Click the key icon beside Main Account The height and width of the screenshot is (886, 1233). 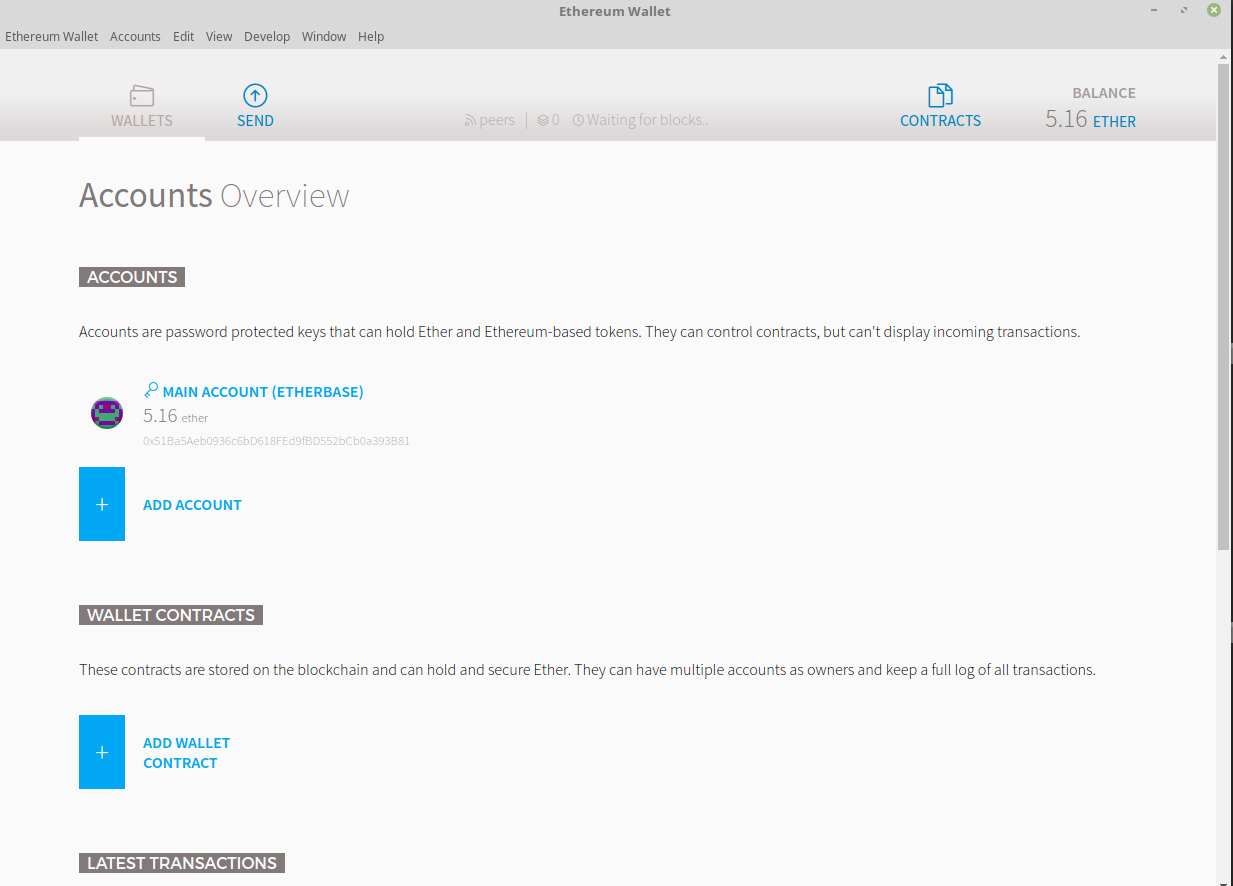pyautogui.click(x=151, y=390)
